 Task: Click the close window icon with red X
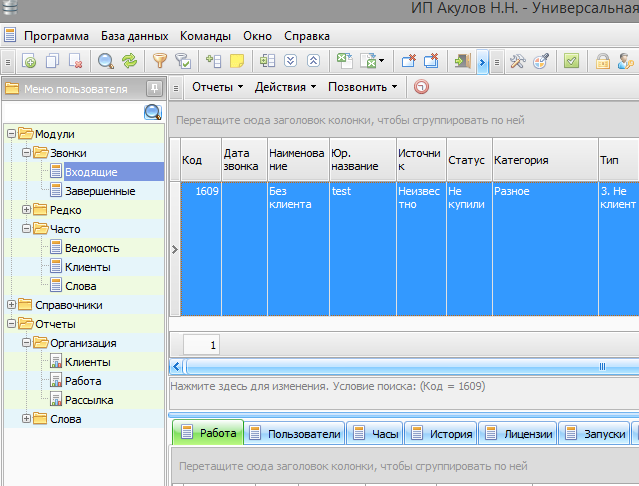(x=408, y=62)
